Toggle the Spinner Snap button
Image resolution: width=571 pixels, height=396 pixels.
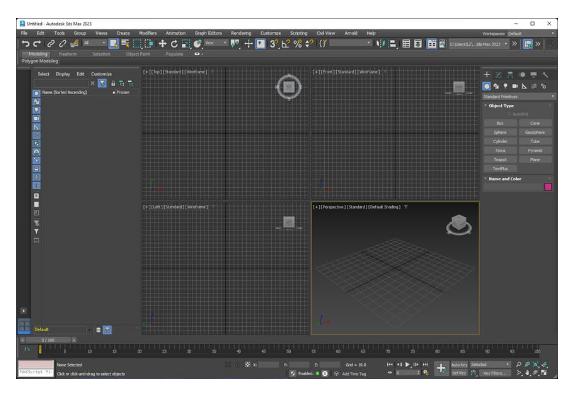[310, 44]
